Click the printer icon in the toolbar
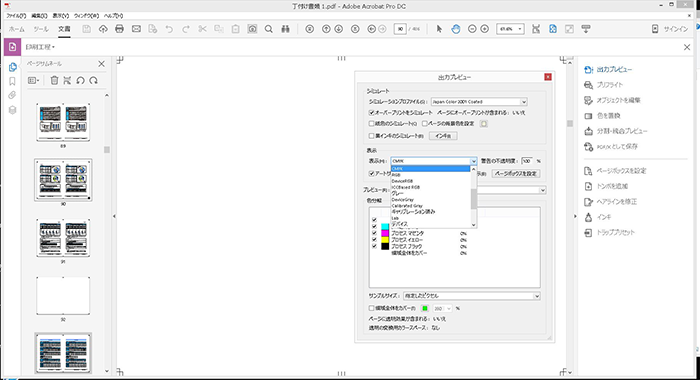700x380 pixels. point(119,29)
